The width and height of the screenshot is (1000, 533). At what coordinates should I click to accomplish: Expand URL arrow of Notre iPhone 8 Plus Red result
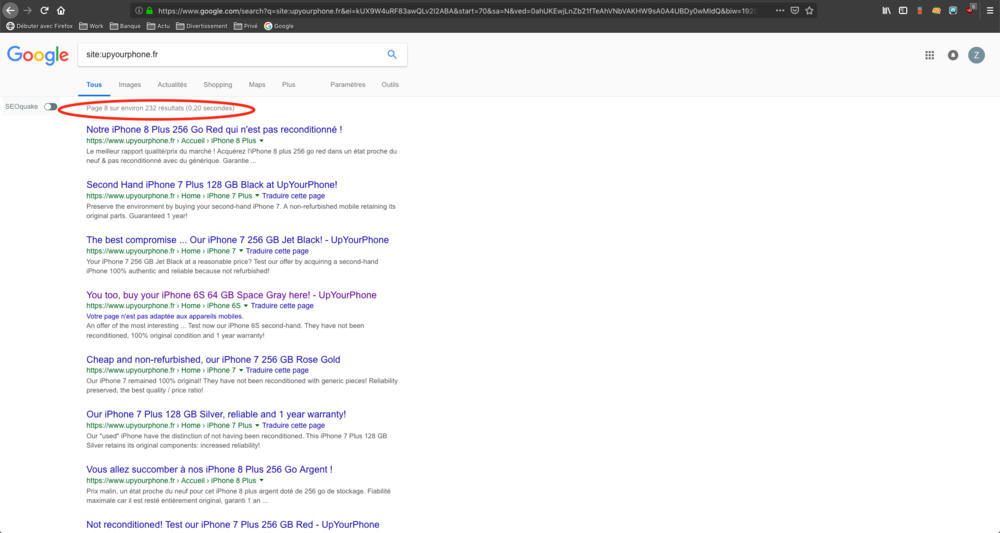(261, 141)
